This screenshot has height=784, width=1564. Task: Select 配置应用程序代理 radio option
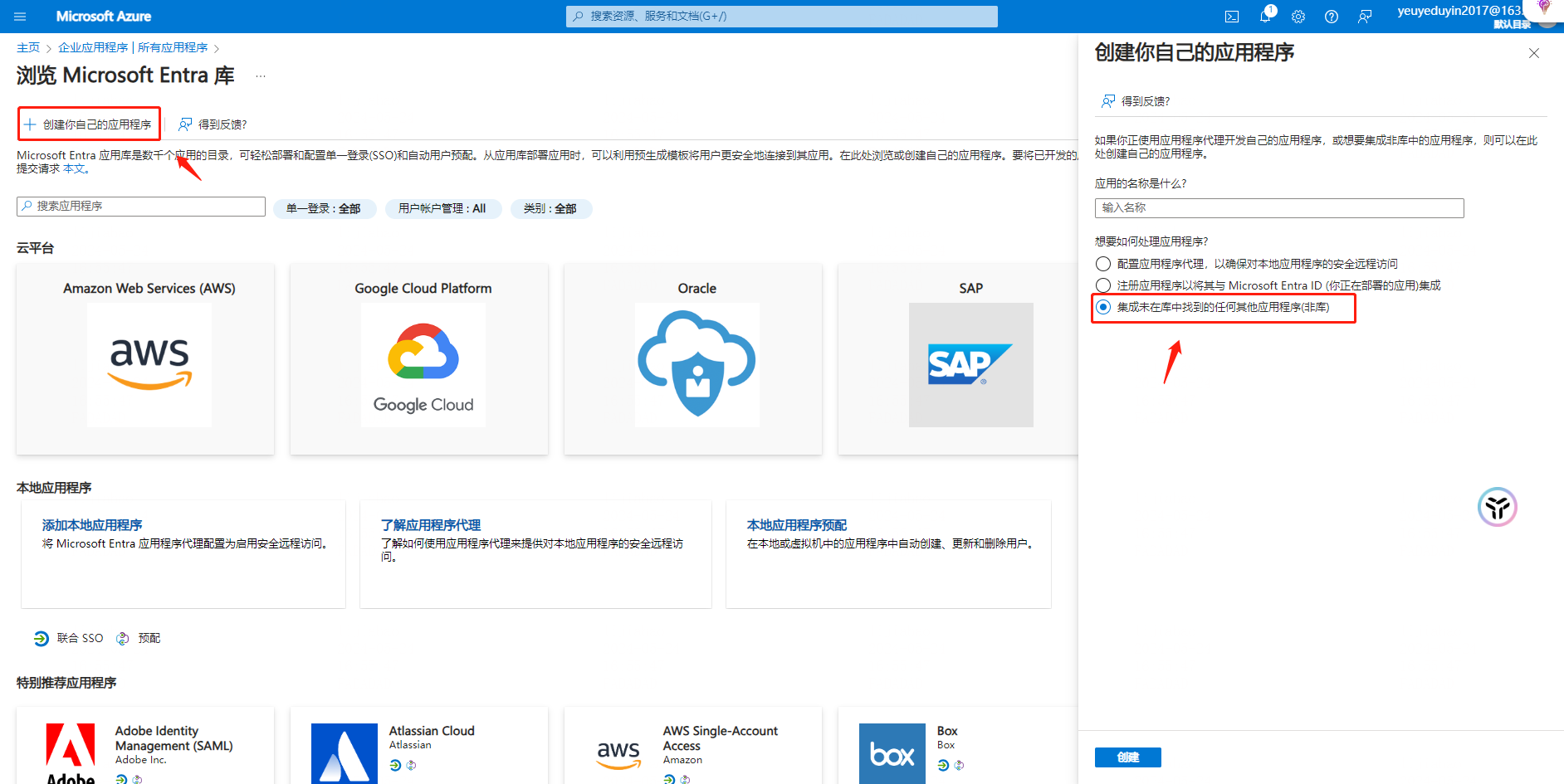pyautogui.click(x=1103, y=264)
